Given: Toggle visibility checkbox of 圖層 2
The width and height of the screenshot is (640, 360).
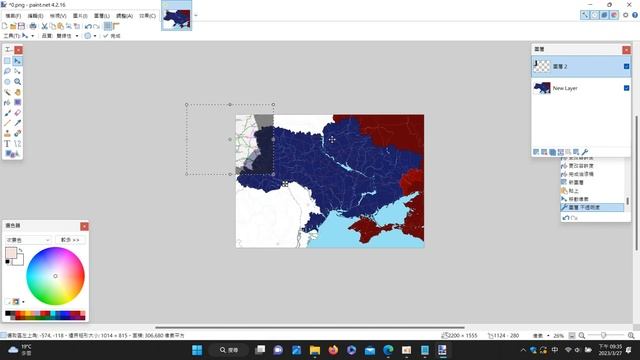Looking at the screenshot, I should (x=627, y=66).
